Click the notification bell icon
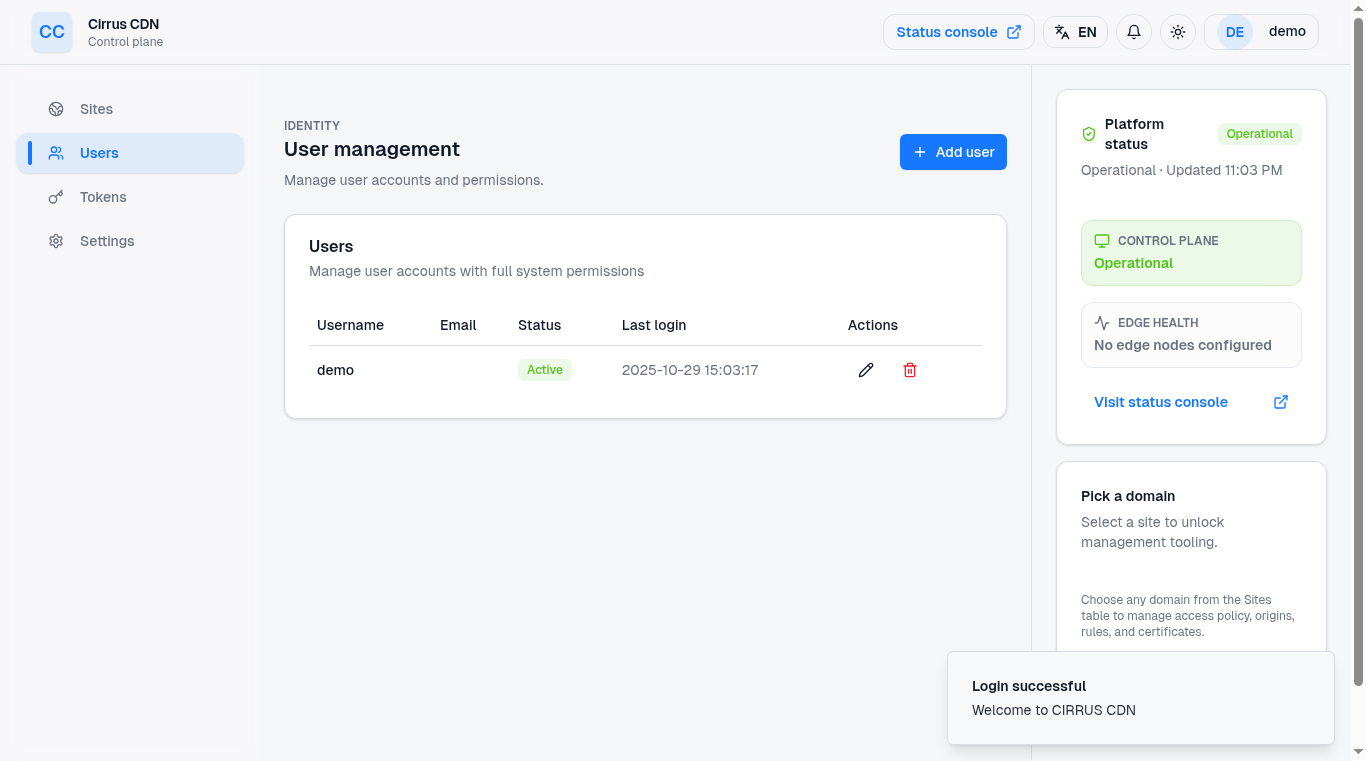The width and height of the screenshot is (1366, 761). coord(1133,31)
